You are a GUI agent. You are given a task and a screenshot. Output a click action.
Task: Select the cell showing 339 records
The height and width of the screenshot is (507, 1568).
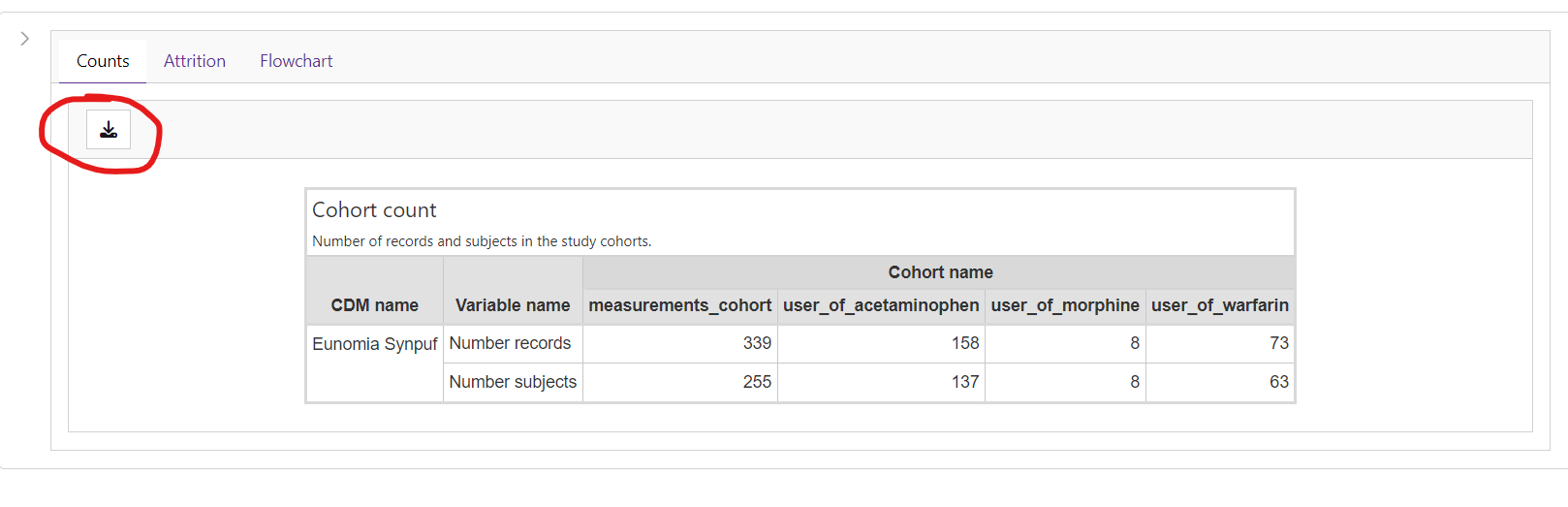[x=756, y=343]
